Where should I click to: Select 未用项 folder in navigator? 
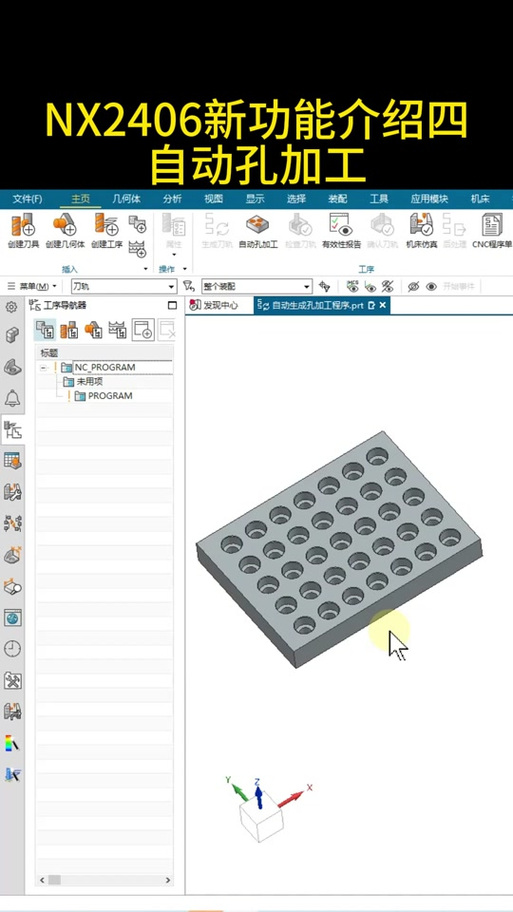(90, 382)
